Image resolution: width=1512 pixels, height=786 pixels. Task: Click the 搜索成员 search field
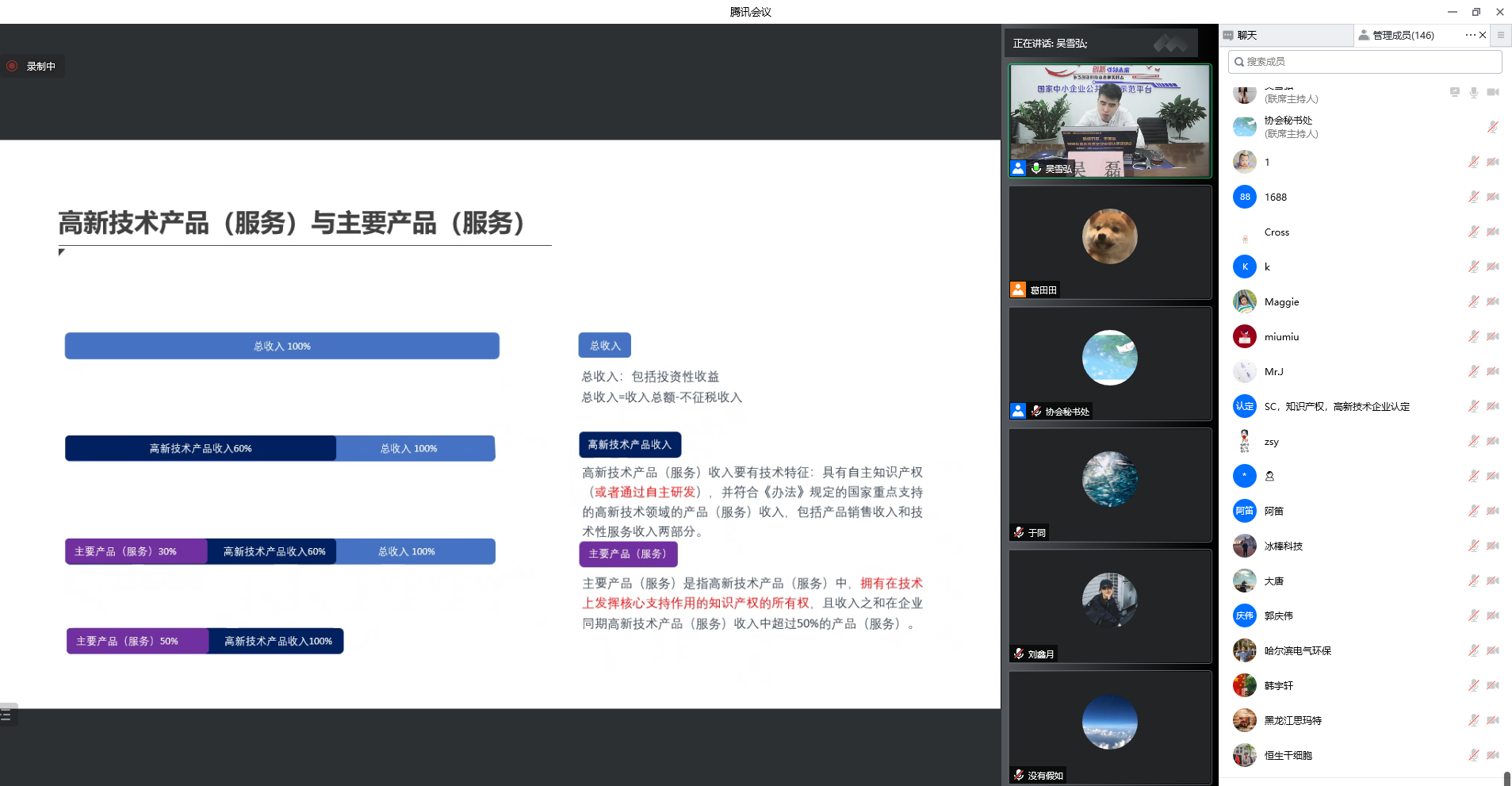coord(1364,62)
